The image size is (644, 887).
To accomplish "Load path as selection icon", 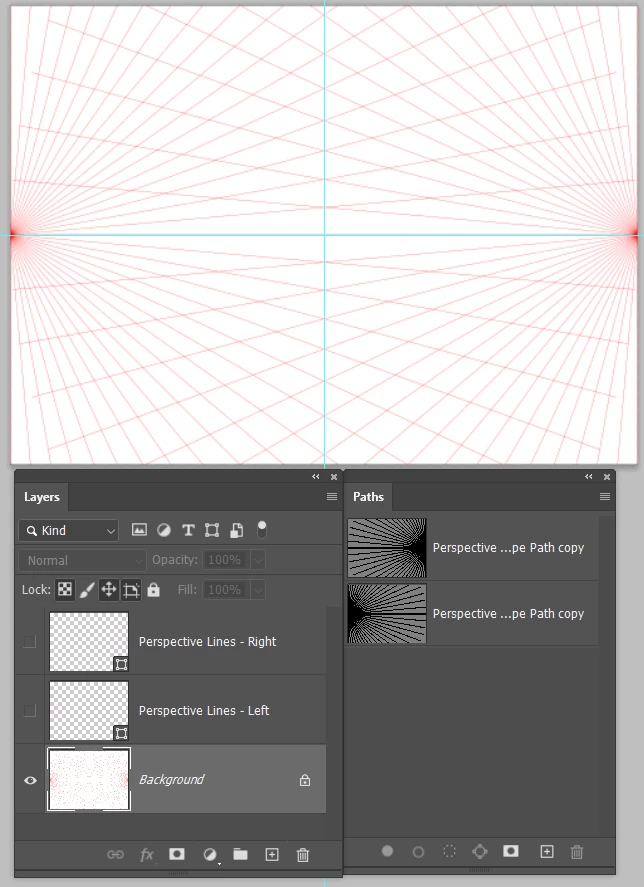I will point(449,851).
